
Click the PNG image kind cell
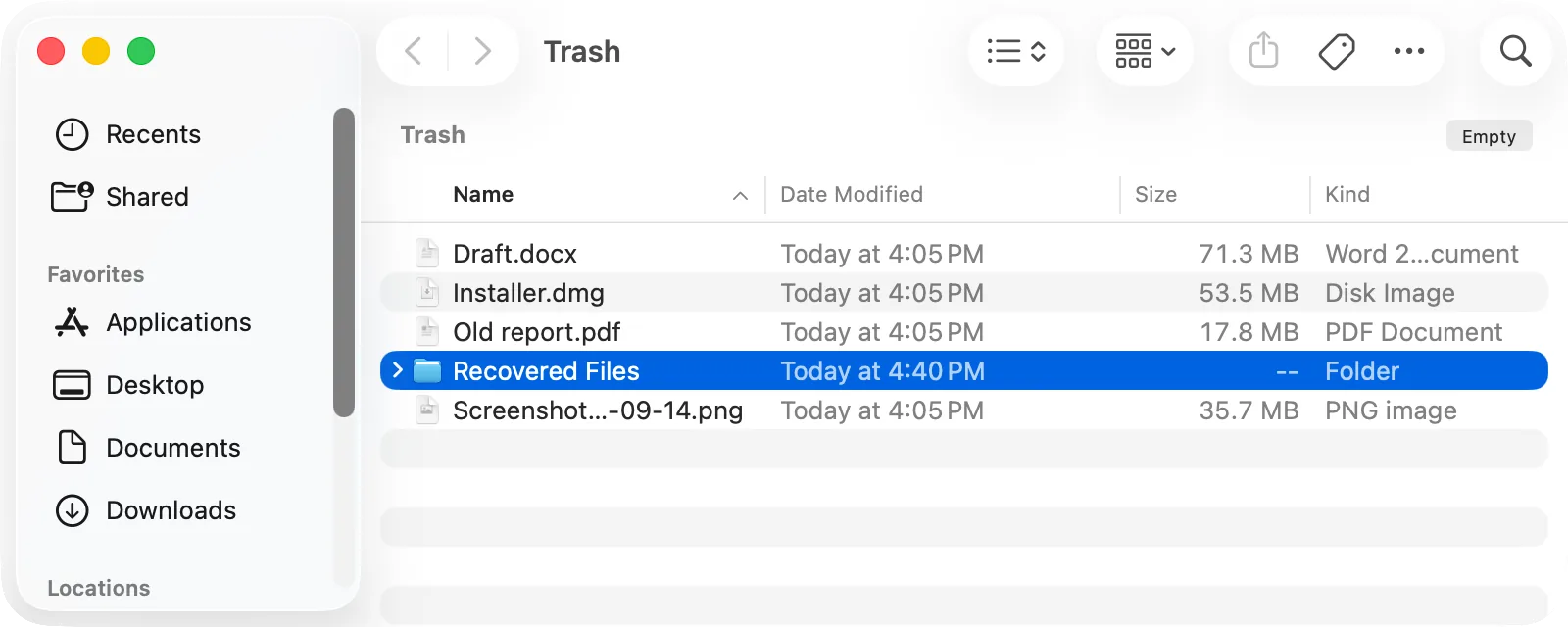(x=1391, y=410)
